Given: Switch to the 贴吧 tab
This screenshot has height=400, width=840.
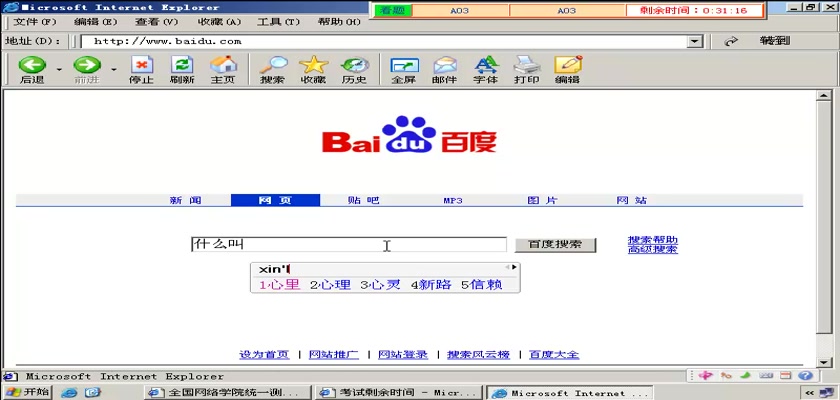Looking at the screenshot, I should (x=363, y=200).
